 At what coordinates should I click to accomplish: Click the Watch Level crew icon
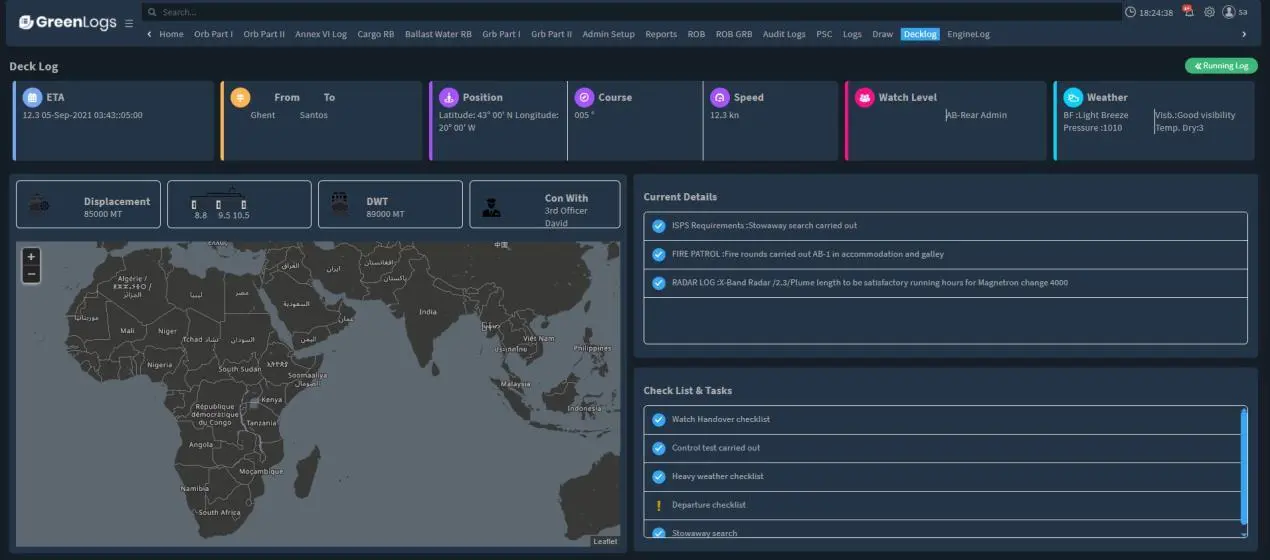tap(864, 97)
